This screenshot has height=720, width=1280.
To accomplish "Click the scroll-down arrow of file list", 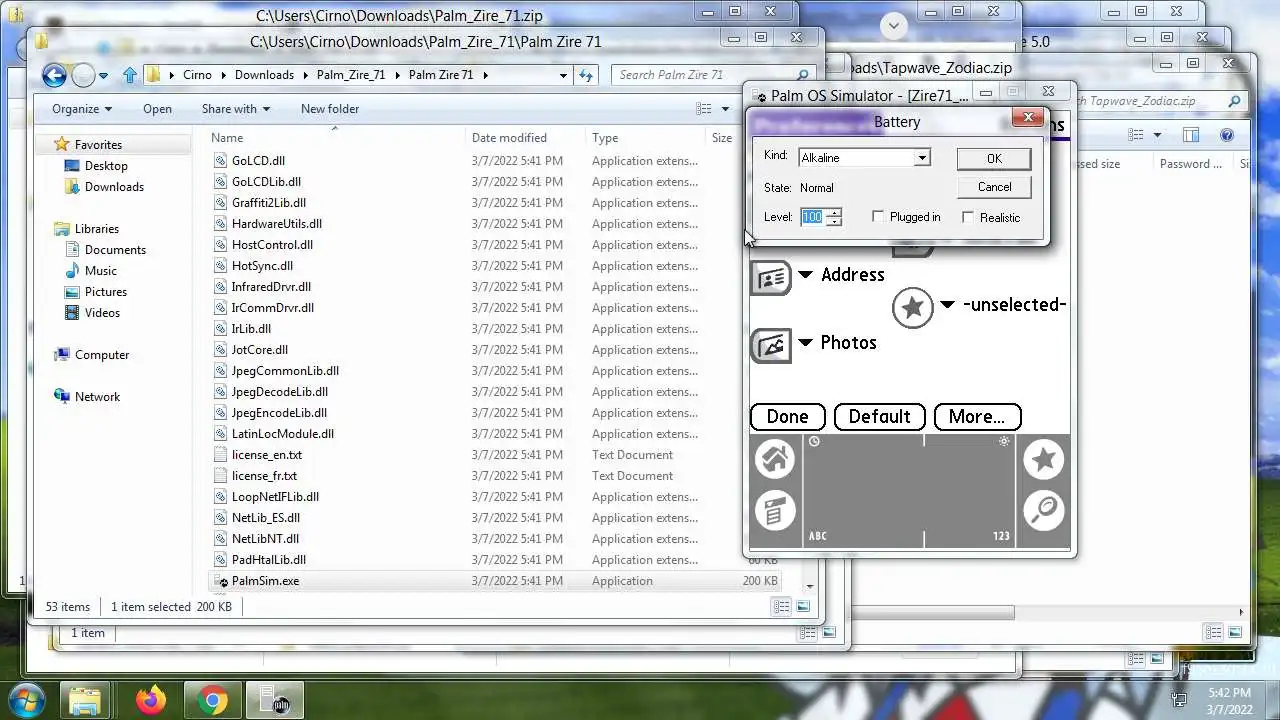I will [810, 587].
